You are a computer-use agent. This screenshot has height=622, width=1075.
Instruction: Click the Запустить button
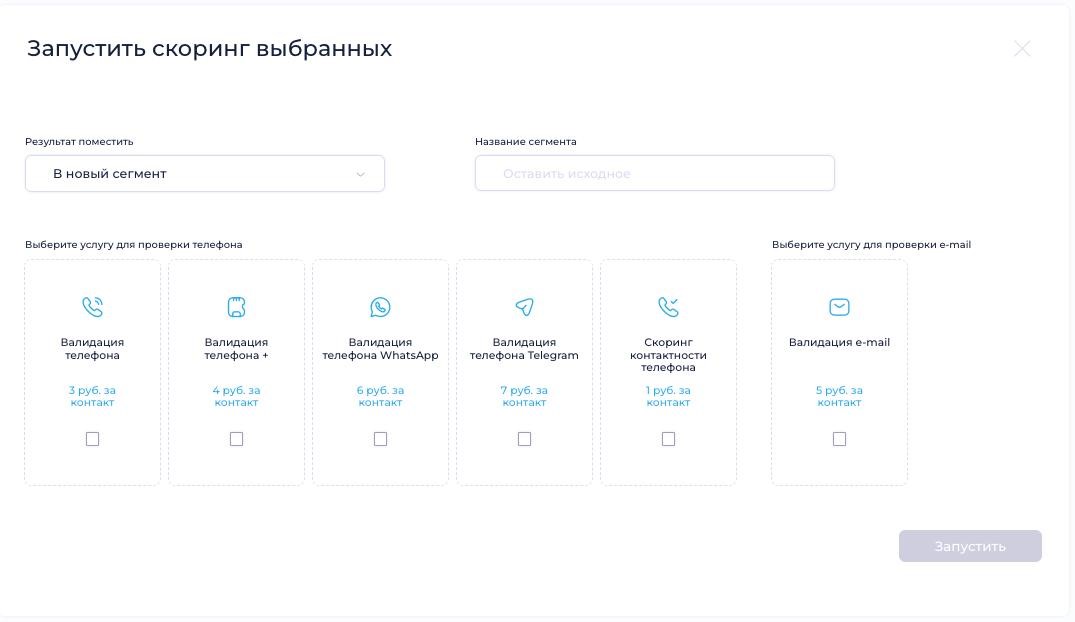click(970, 546)
